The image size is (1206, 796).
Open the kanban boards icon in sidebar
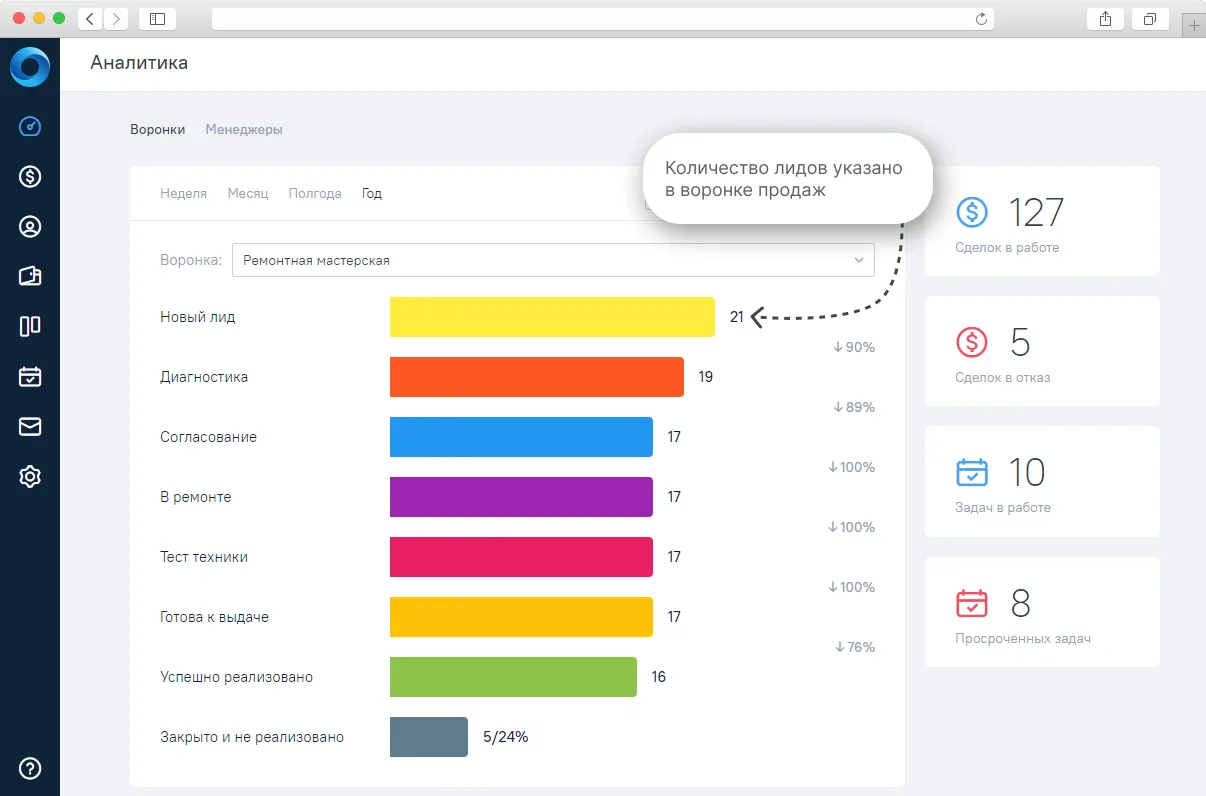[x=30, y=326]
